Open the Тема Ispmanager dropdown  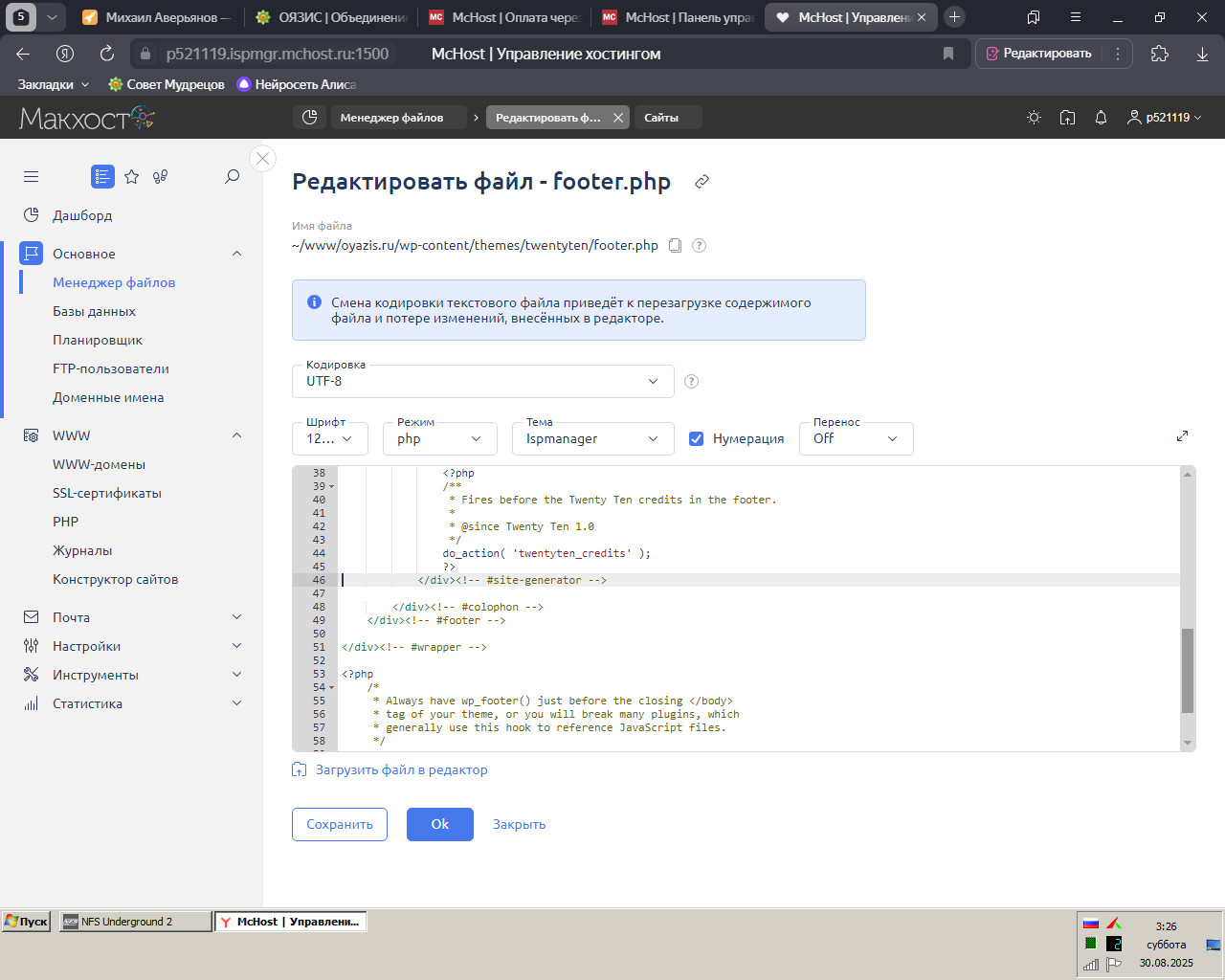pos(593,438)
